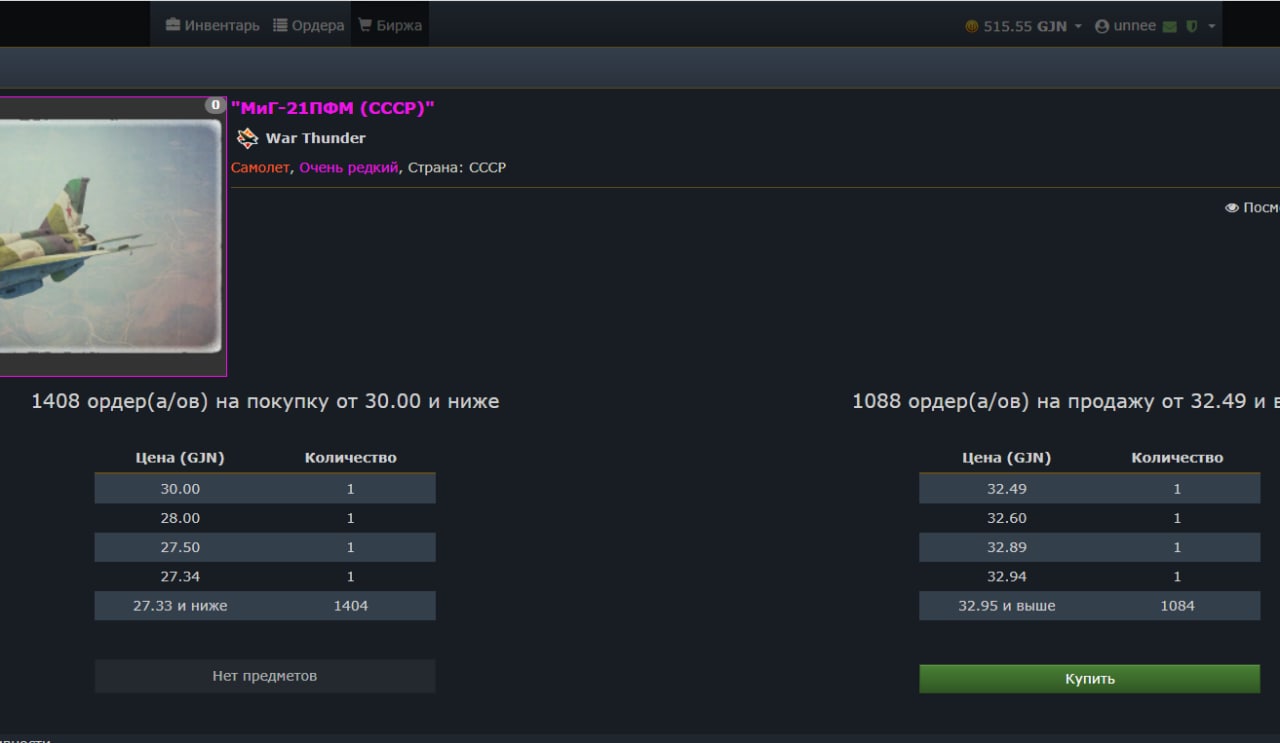Click the Самолет tag
Image resolution: width=1280 pixels, height=743 pixels.
[x=261, y=168]
